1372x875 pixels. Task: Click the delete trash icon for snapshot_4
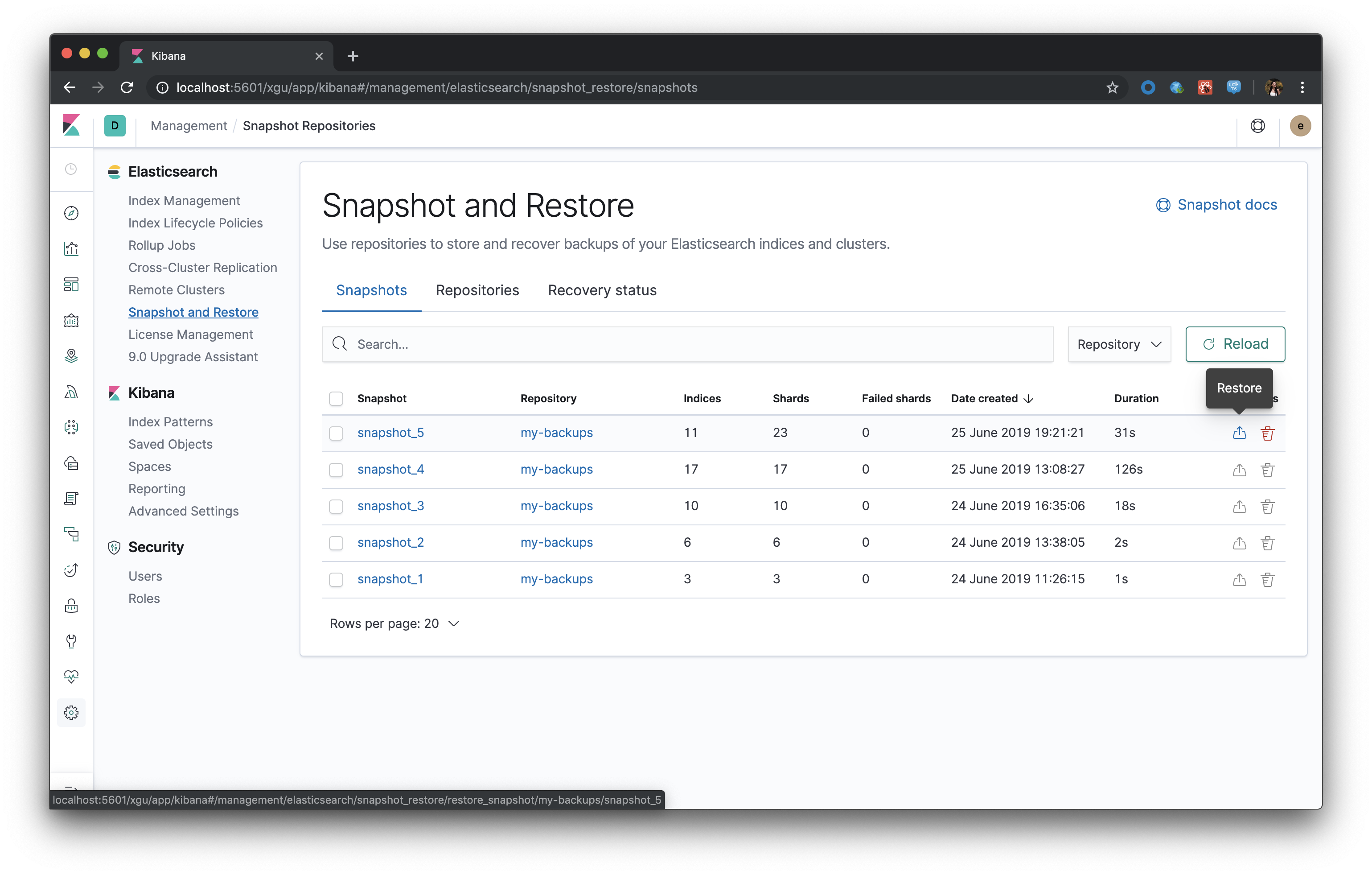coord(1267,470)
